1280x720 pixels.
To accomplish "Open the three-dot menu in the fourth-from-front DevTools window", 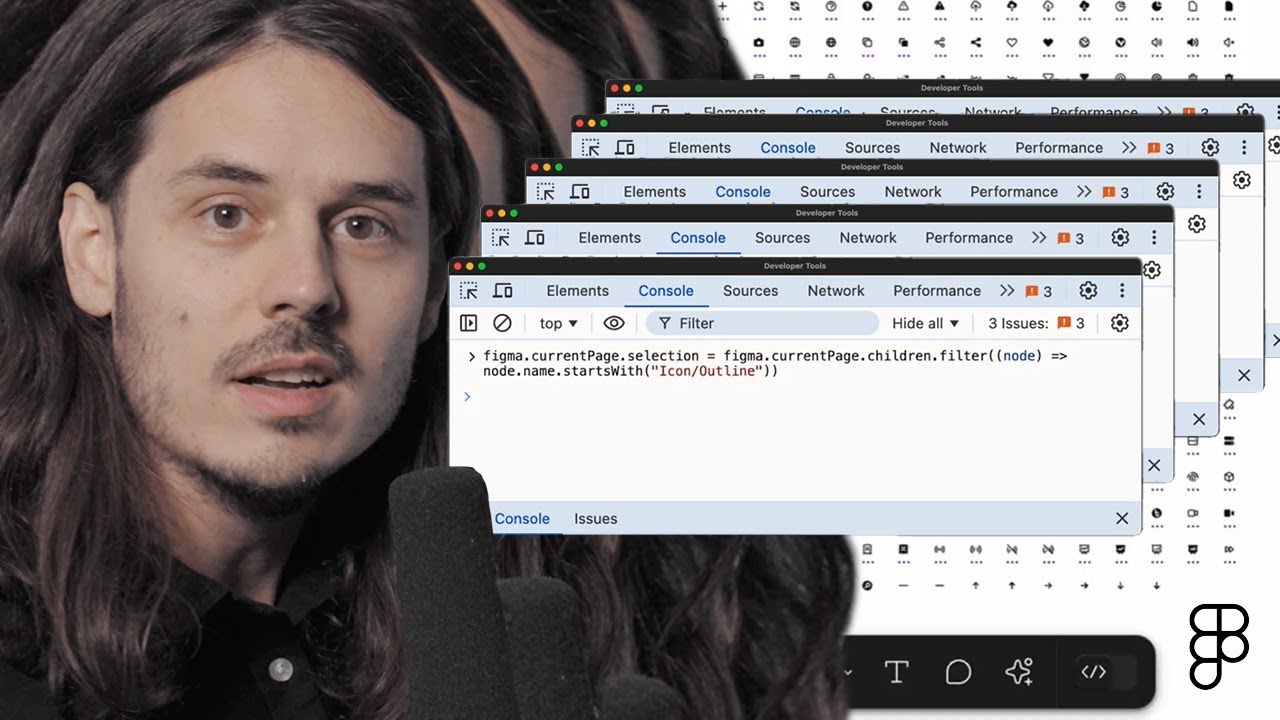I will (1244, 148).
